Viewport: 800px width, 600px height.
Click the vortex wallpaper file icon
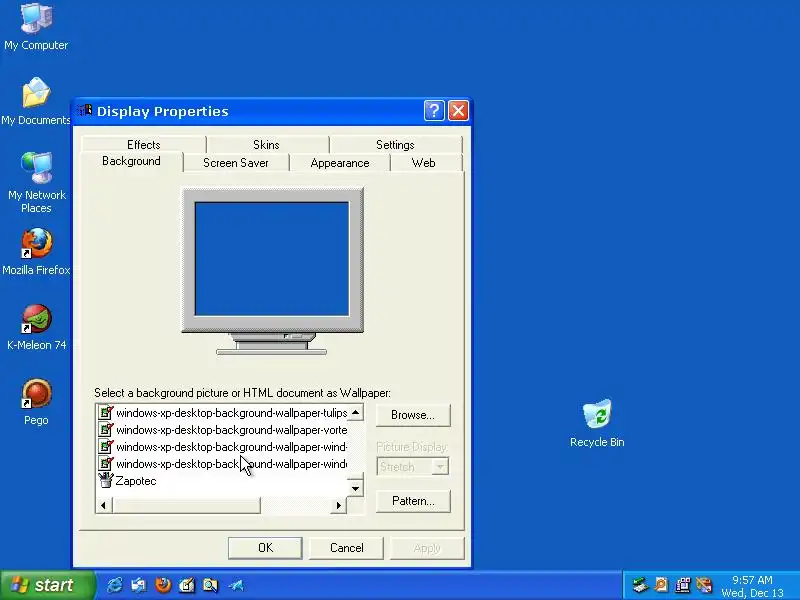coord(106,430)
